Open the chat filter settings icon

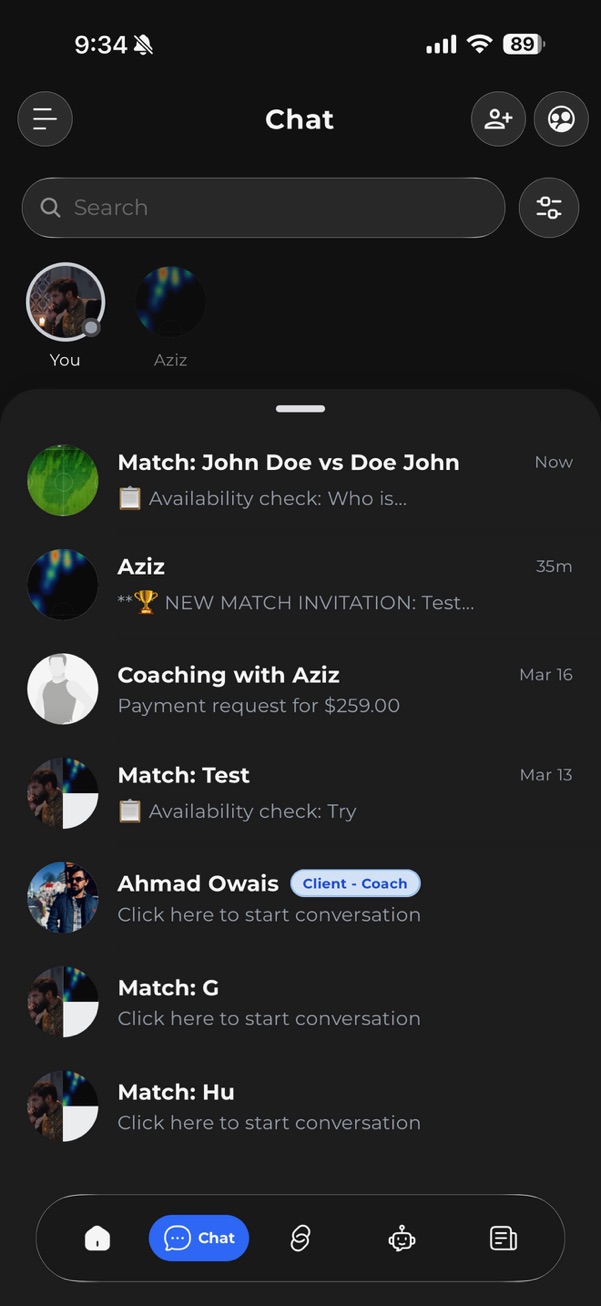[549, 208]
